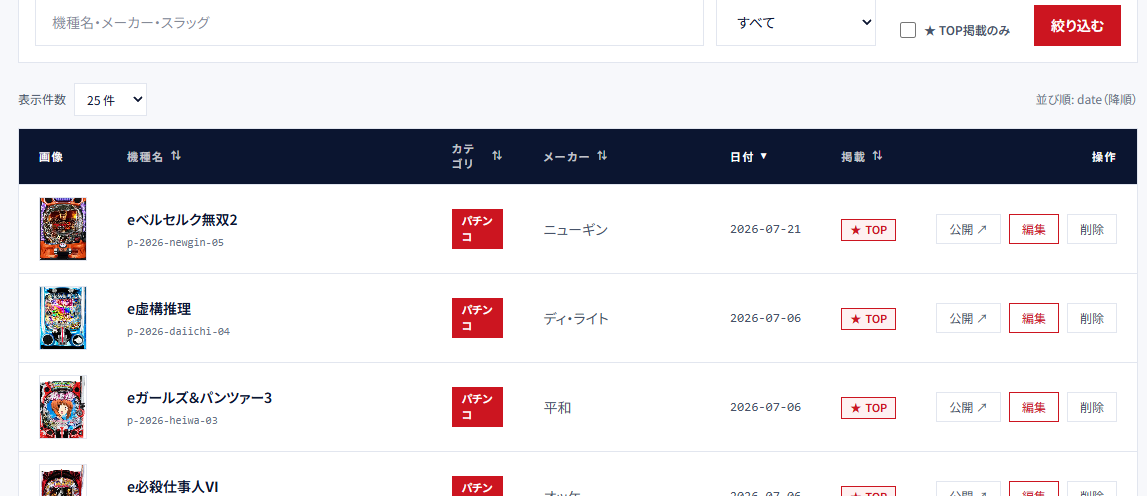Viewport: 1147px width, 496px height.
Task: Click the 操作 column header
Action: click(1104, 157)
